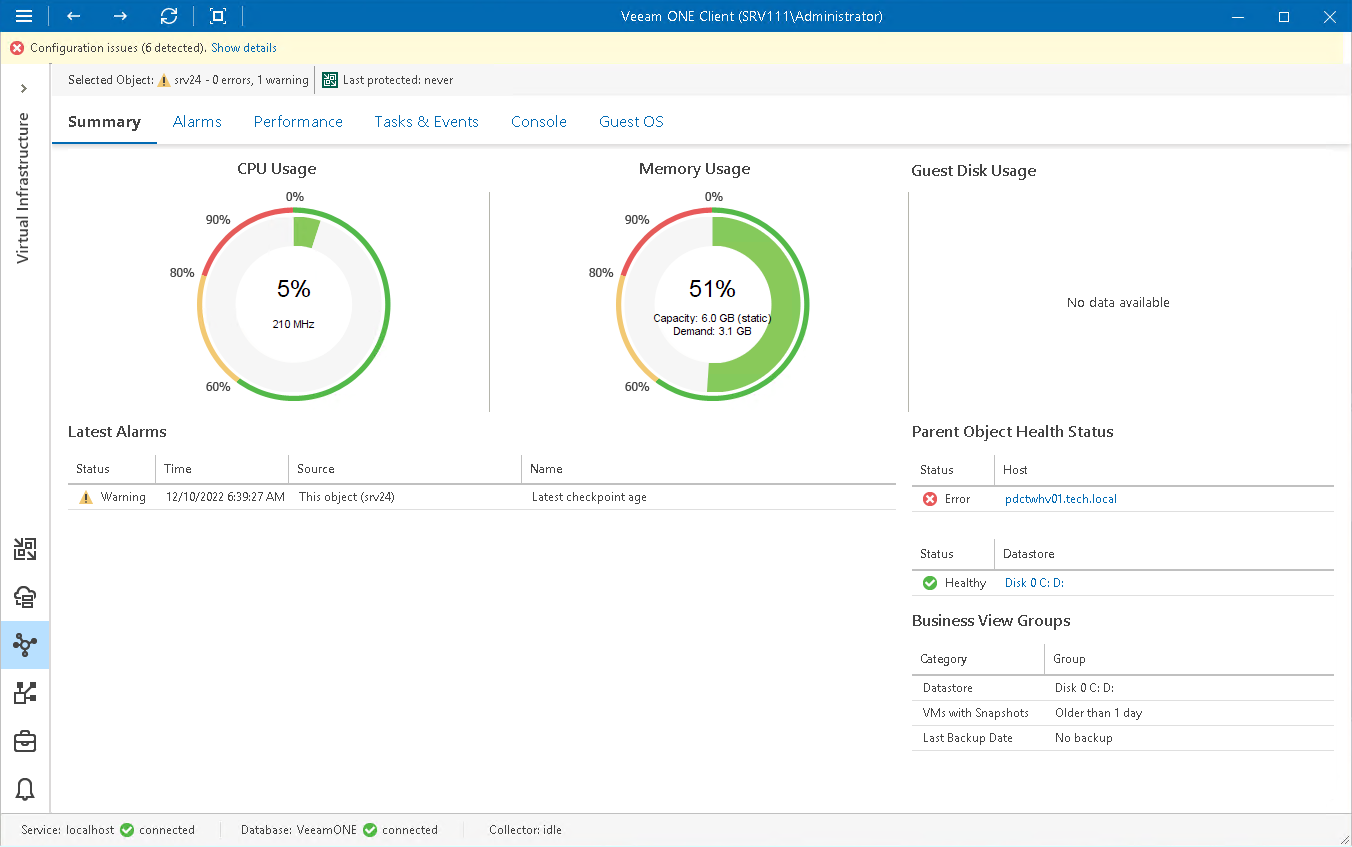Refresh the view using the toolbar refresh icon
Image resolution: width=1352 pixels, height=847 pixels.
[x=168, y=16]
